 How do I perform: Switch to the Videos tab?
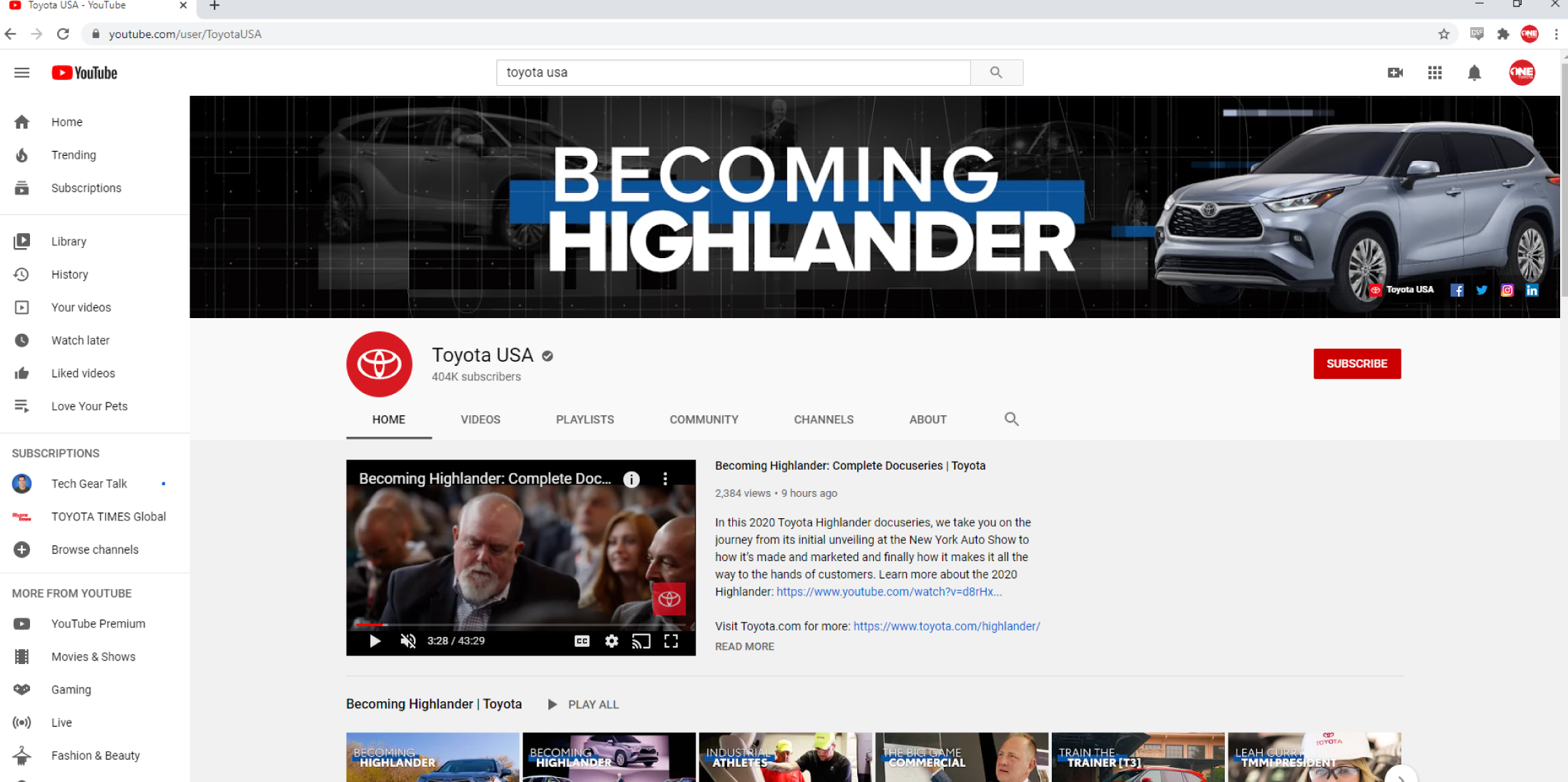480,420
